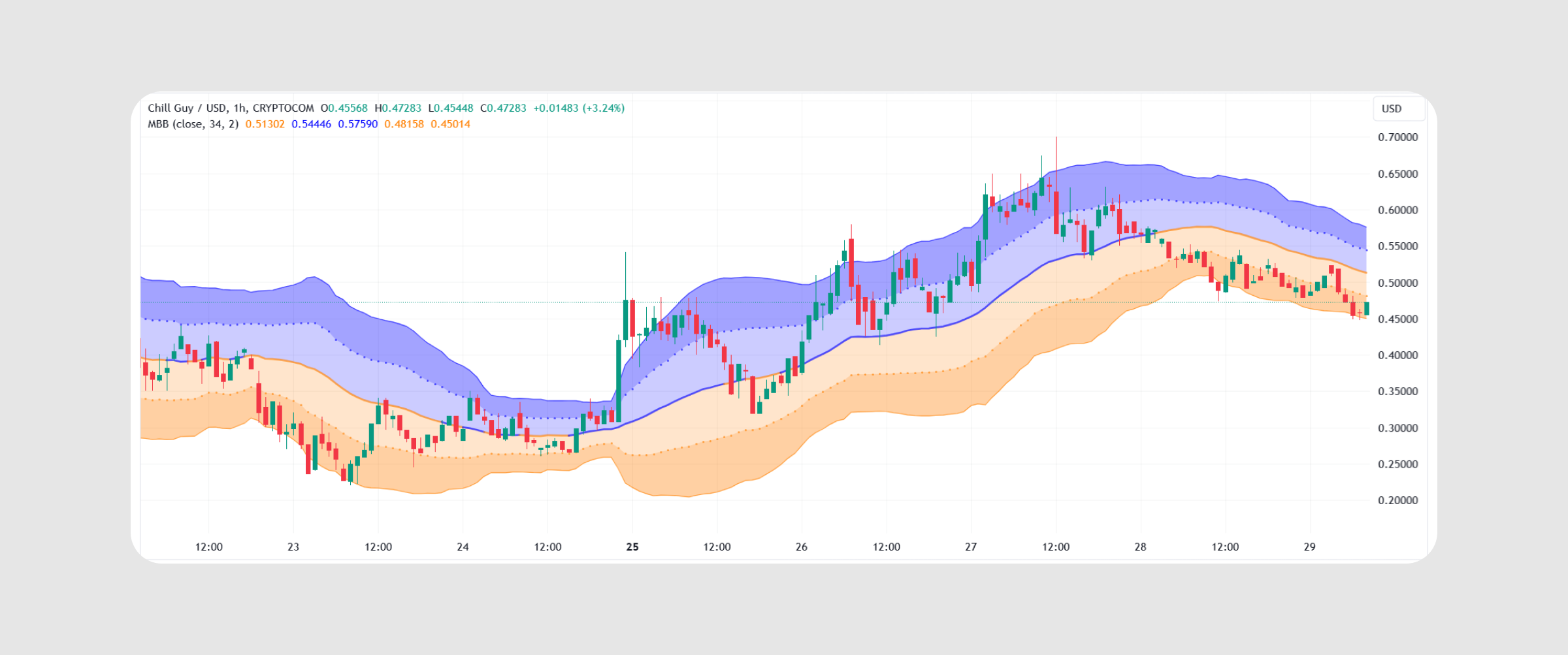Click the date label 27 on time axis
The width and height of the screenshot is (1568, 655).
pos(971,547)
